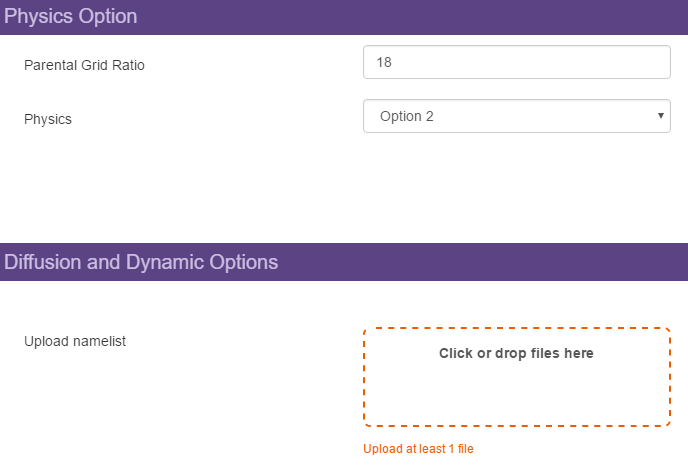Collapse the Physics Option section header

pos(344,17)
